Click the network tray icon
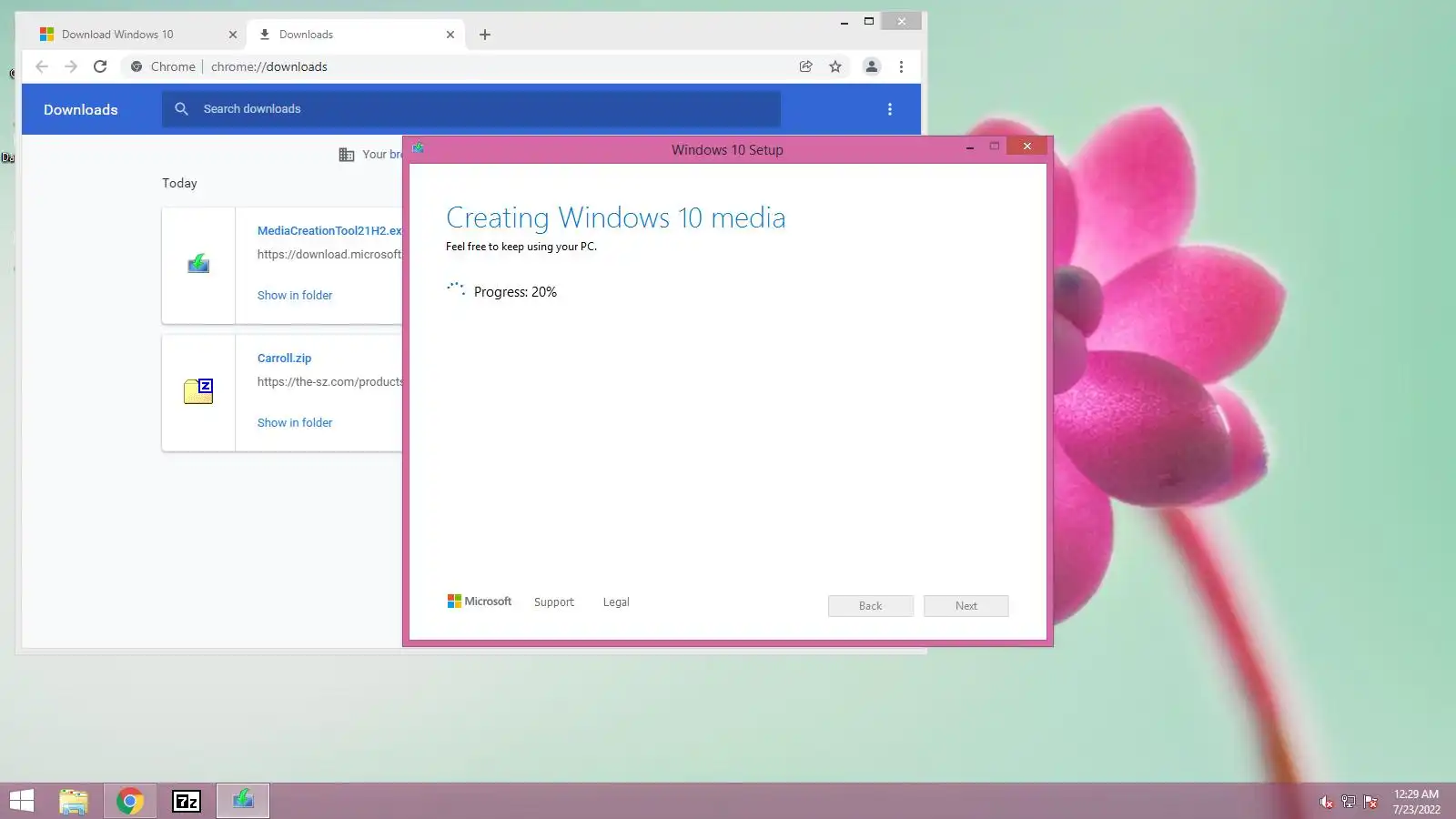 pos(1349,802)
